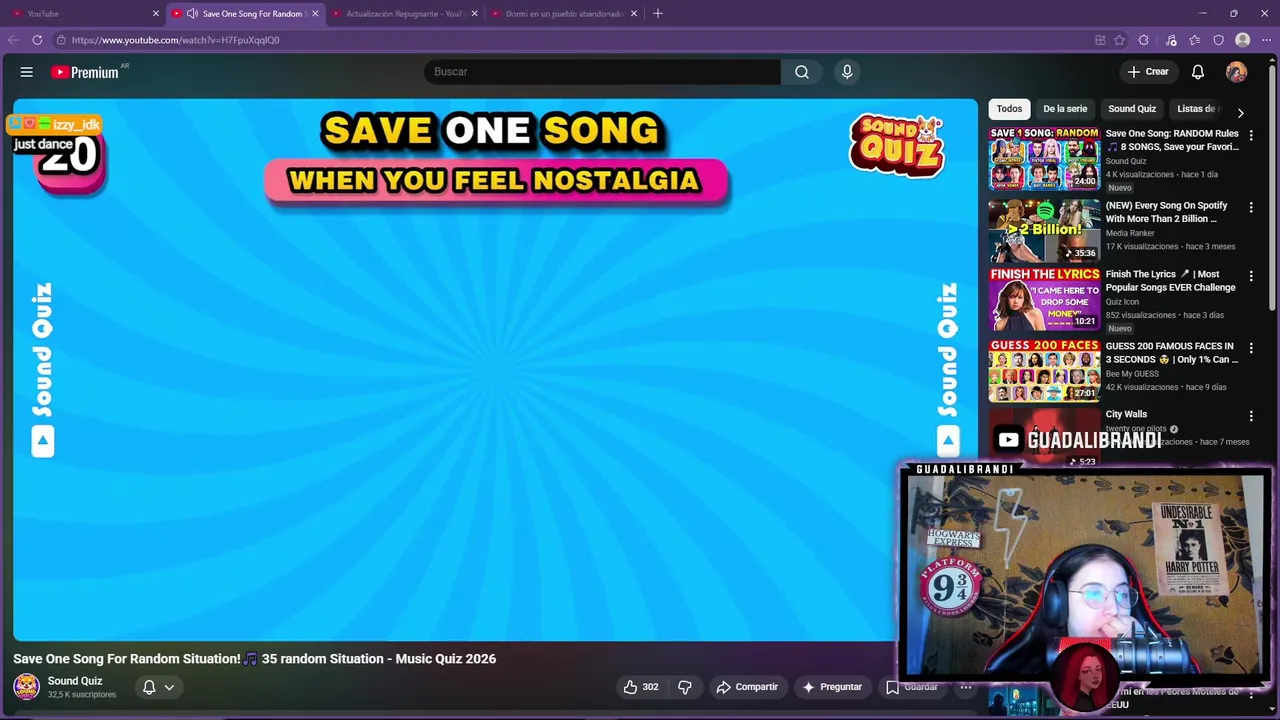The width and height of the screenshot is (1280, 720).
Task: Open options for Save One Song: RANDOM Rules
Action: 1251,136
